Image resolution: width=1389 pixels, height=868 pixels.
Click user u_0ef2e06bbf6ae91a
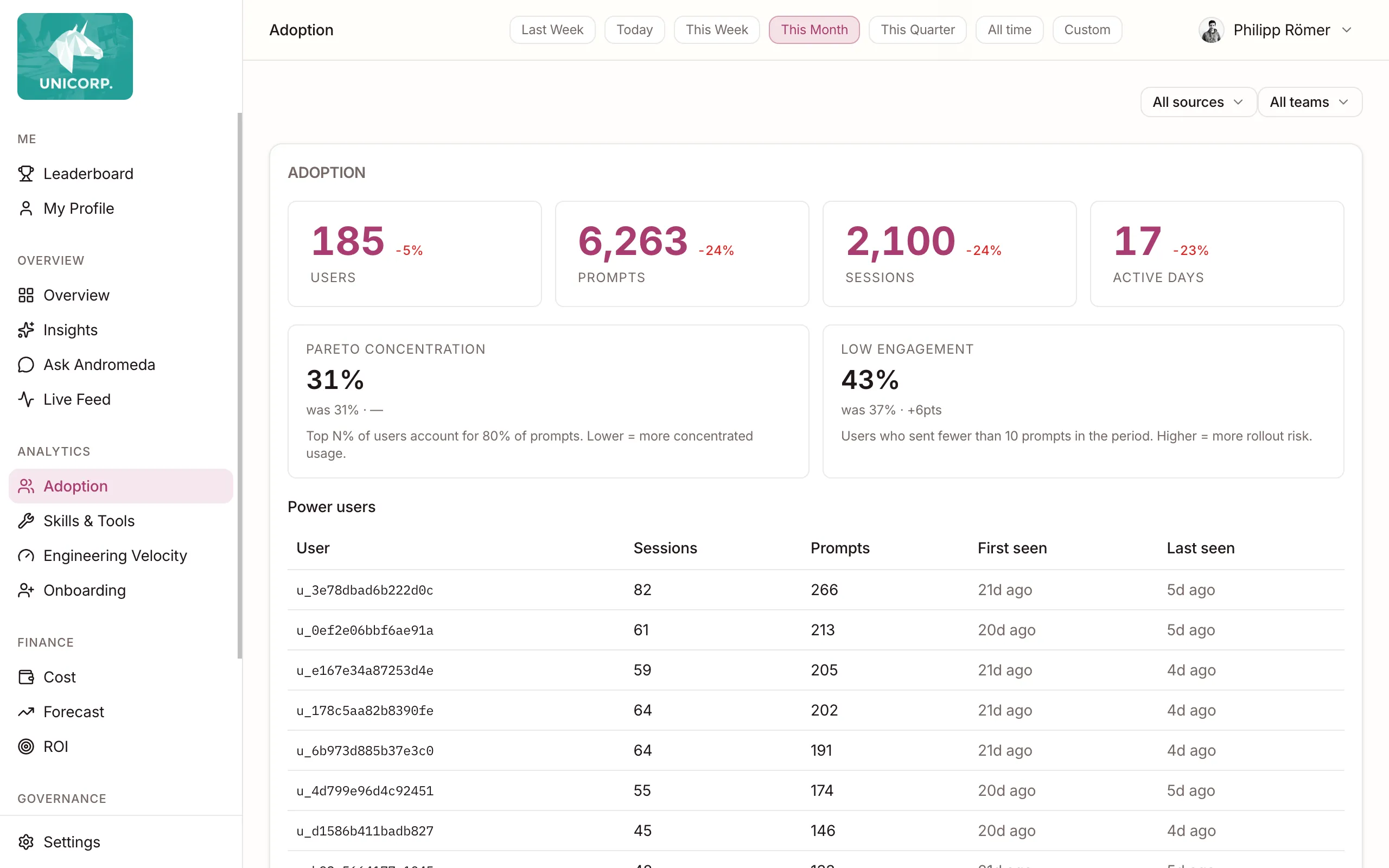365,630
